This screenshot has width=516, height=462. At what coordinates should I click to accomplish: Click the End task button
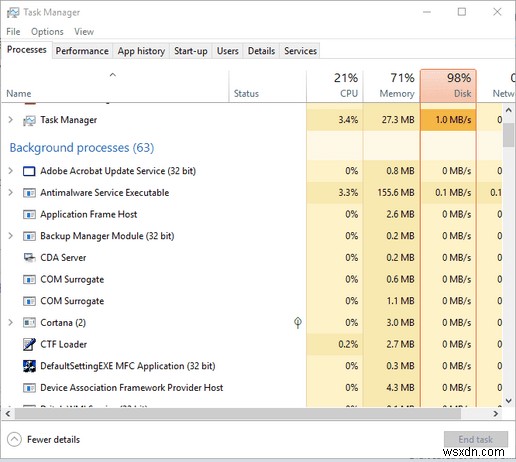(x=476, y=439)
